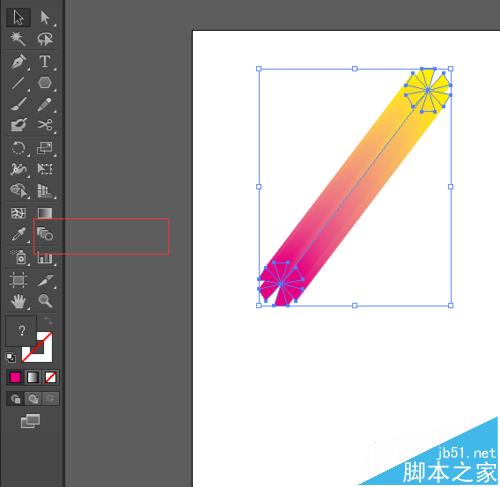Select the Free Transform tool
Viewport: 500px width, 487px height.
(45, 169)
